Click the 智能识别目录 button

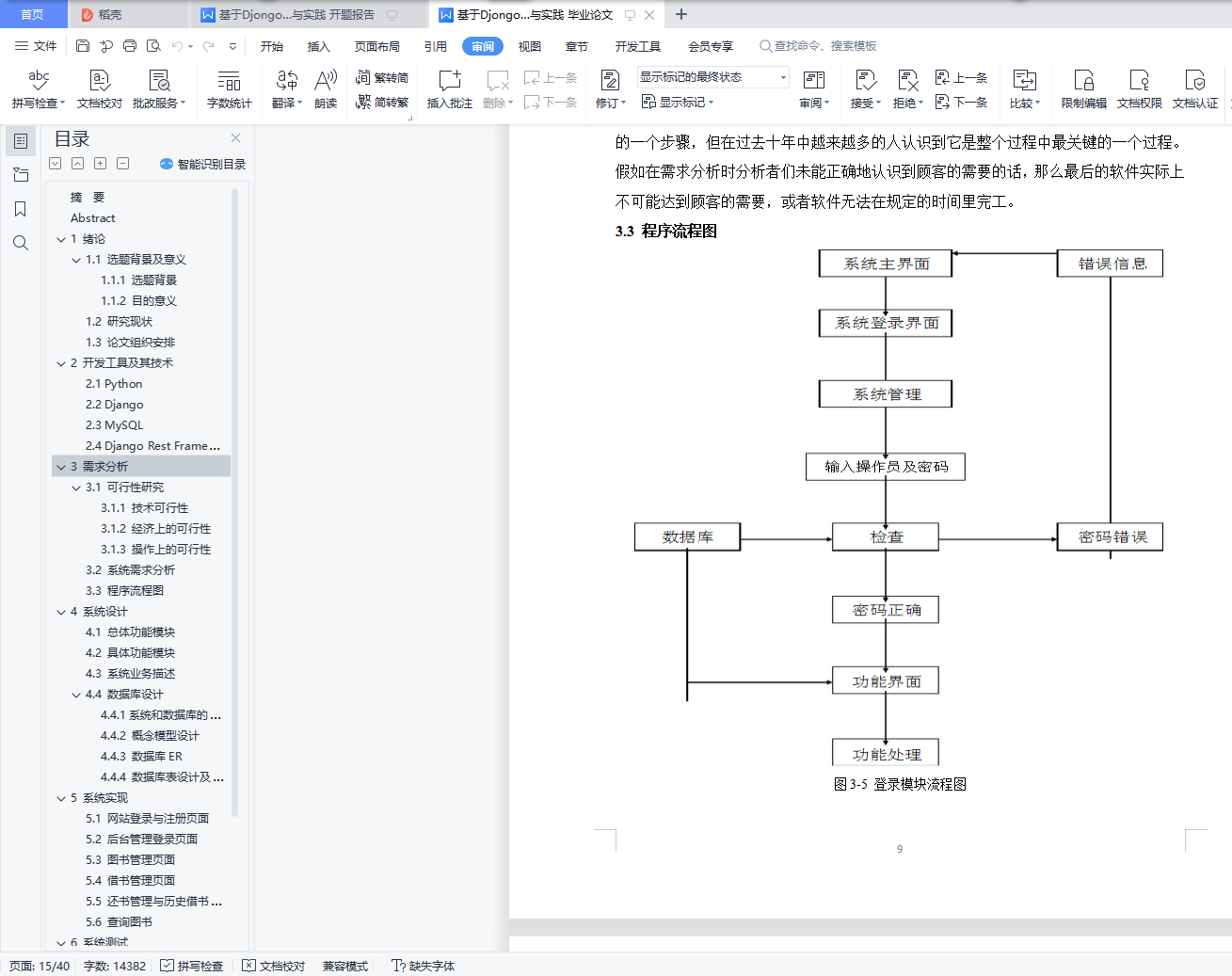[203, 164]
